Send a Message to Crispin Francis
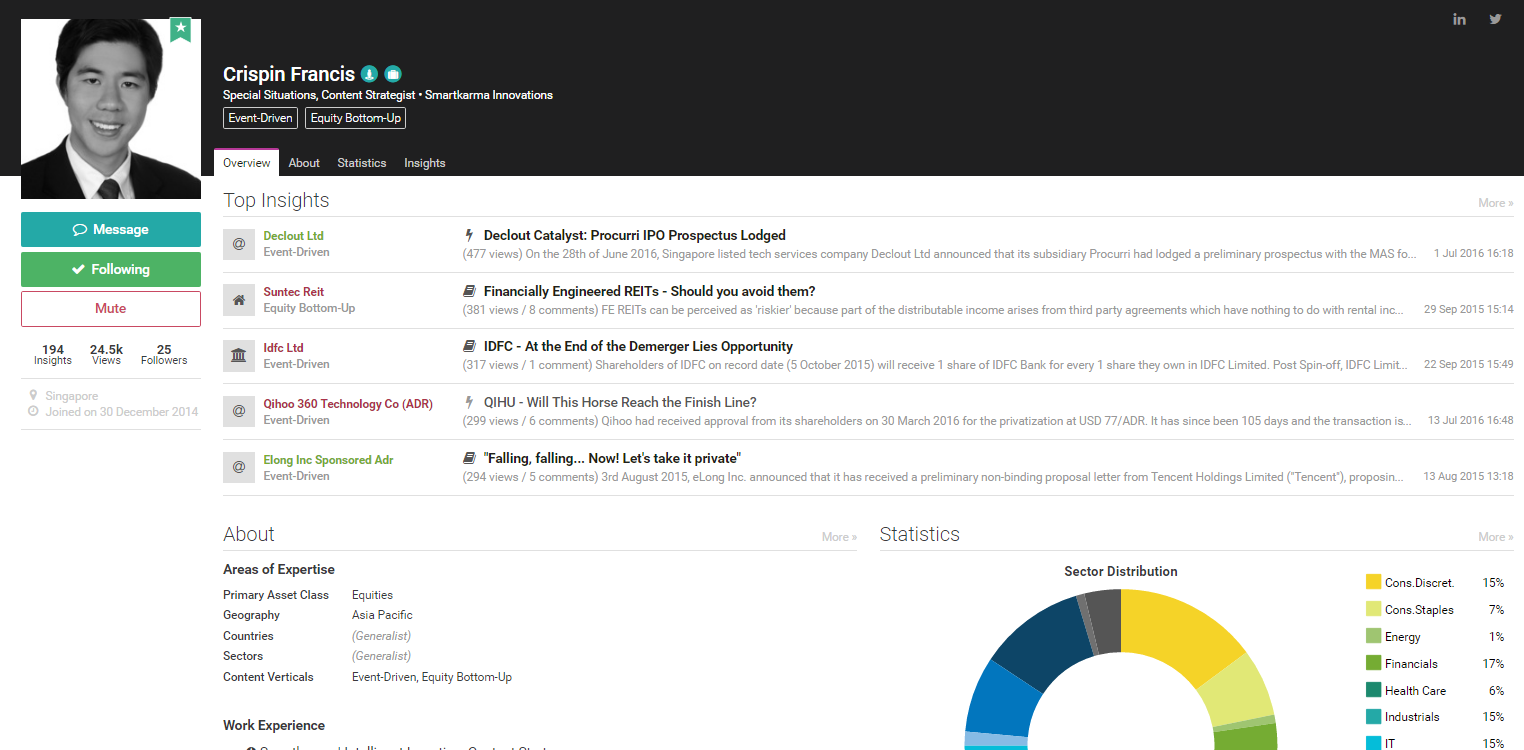The height and width of the screenshot is (750, 1524). coord(111,229)
